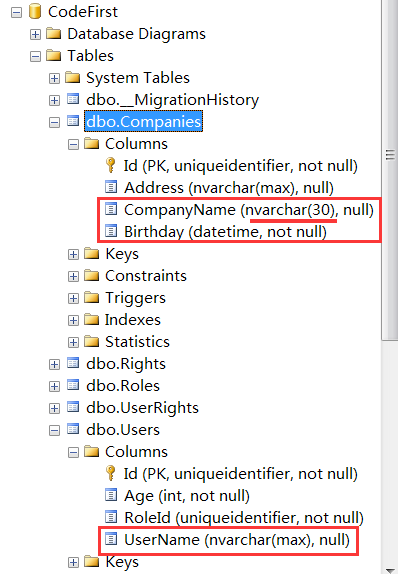
Task: Click the Age column icon
Action: pyautogui.click(x=111, y=495)
